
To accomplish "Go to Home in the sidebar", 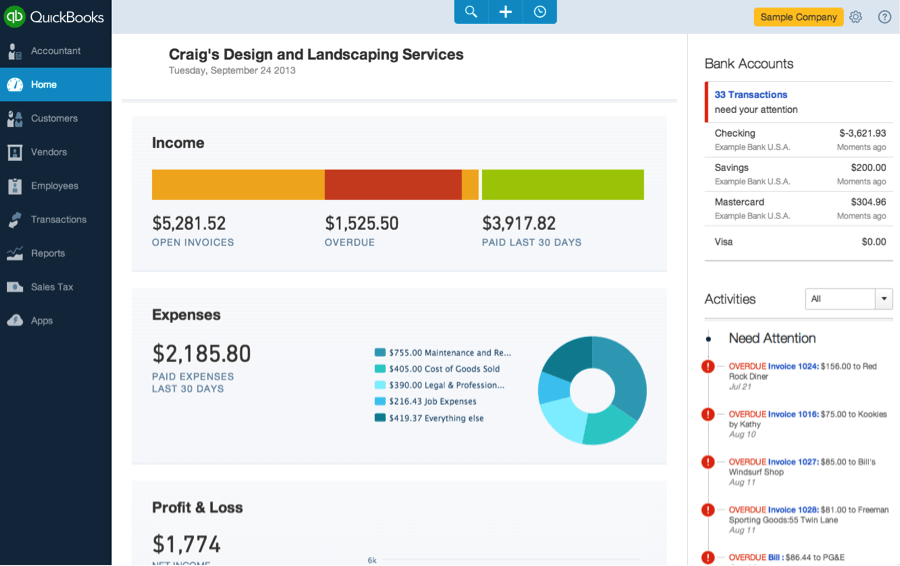I will pos(56,84).
